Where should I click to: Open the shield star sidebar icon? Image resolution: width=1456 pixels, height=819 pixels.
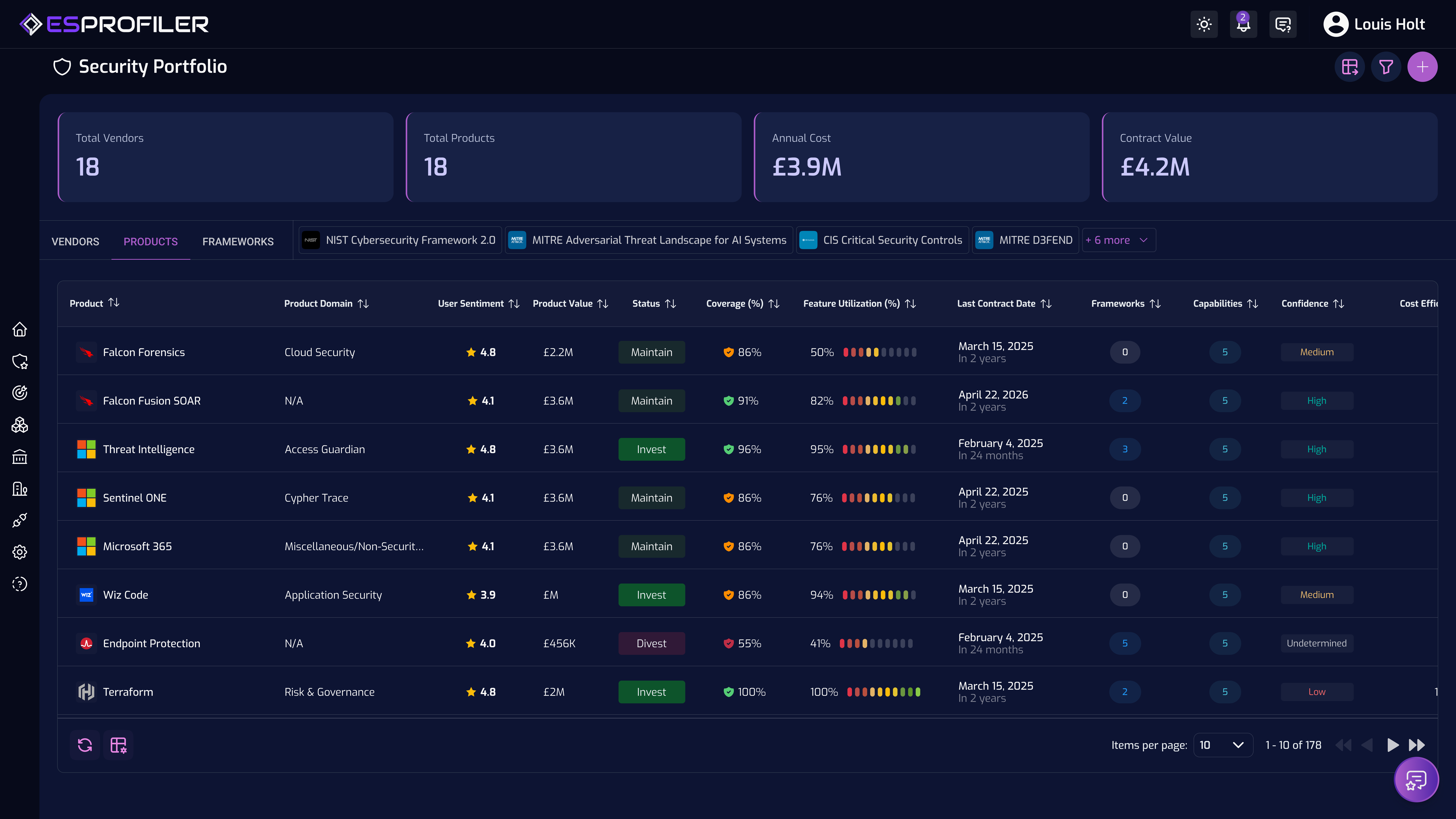20,362
